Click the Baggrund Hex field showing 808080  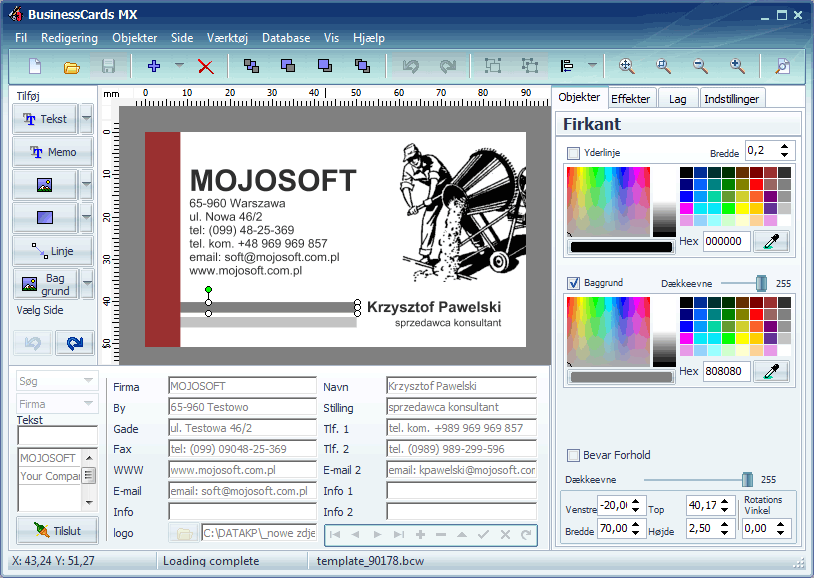[x=726, y=371]
